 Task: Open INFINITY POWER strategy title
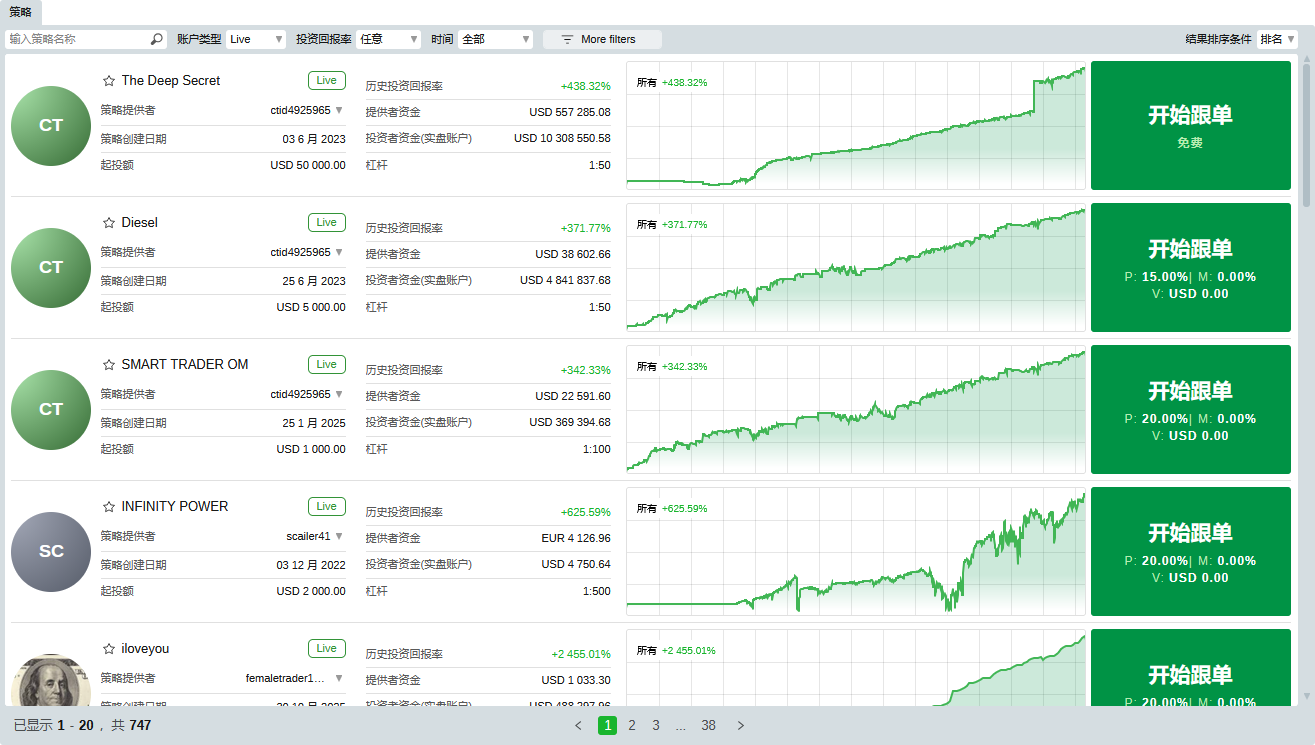[175, 507]
